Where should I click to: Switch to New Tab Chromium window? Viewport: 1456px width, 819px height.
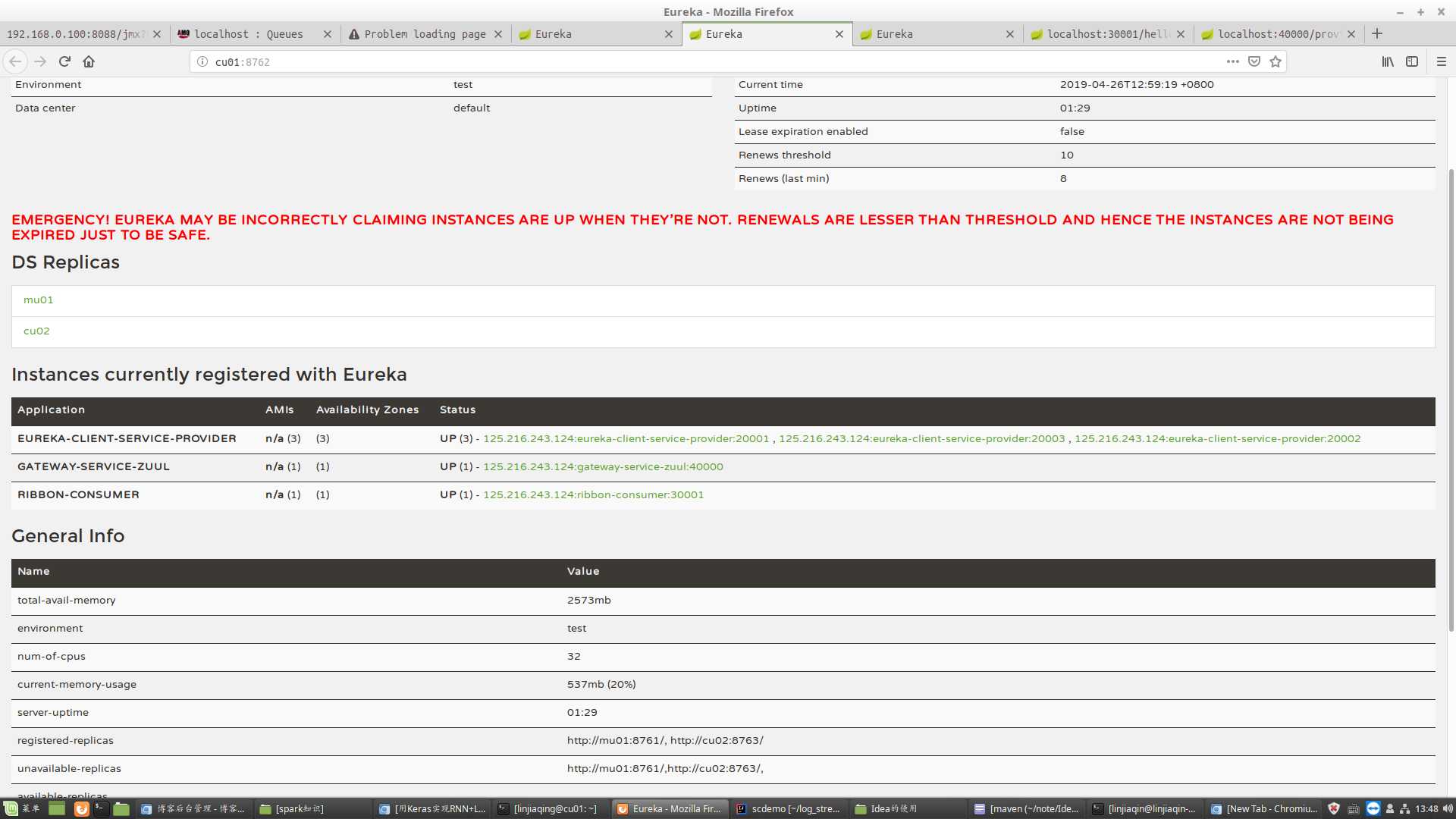[x=1264, y=809]
